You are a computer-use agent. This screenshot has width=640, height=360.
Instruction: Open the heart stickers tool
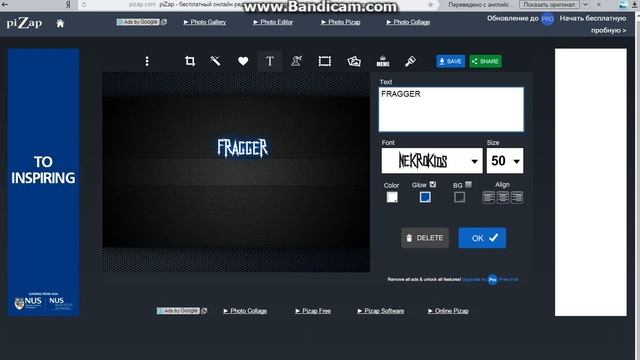[x=243, y=61]
